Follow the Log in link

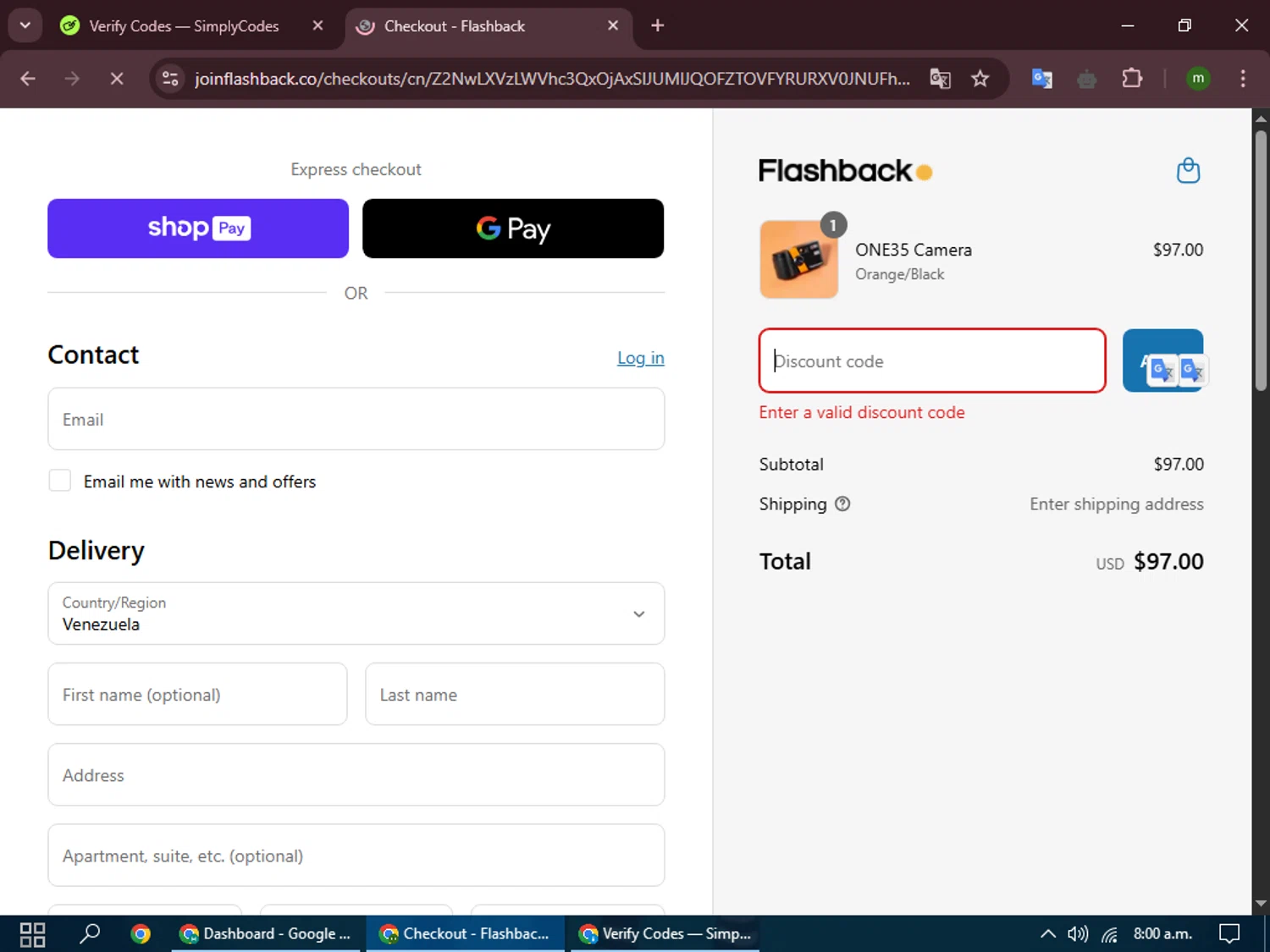[x=641, y=358]
